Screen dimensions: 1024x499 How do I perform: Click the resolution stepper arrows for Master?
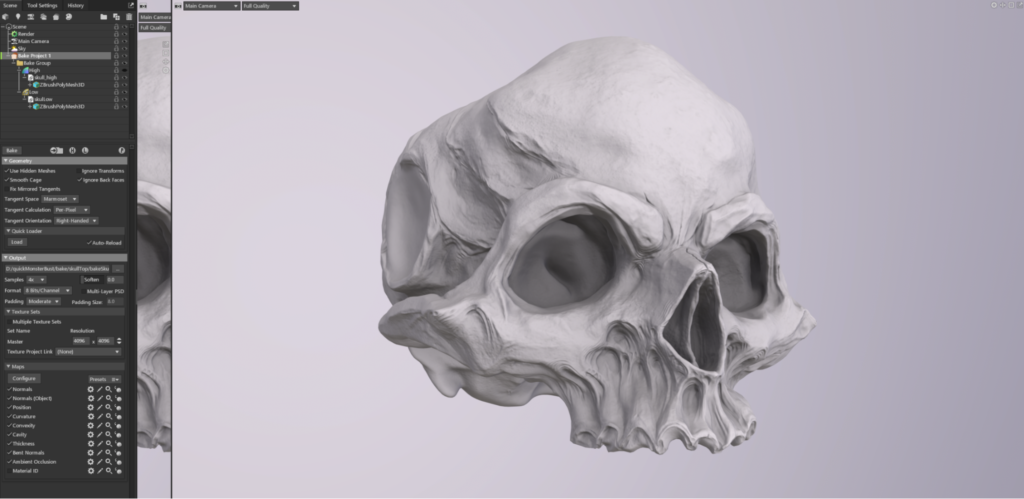(x=119, y=341)
